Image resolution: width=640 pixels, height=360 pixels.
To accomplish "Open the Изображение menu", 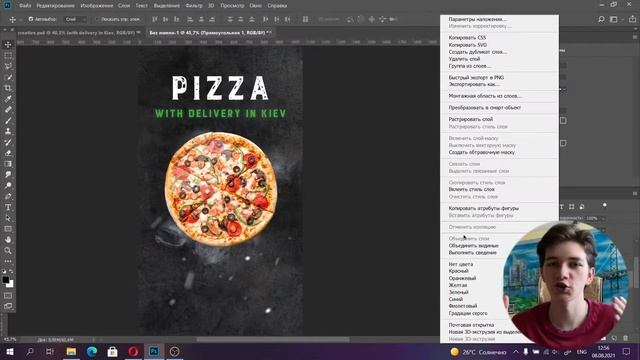I will pos(97,6).
